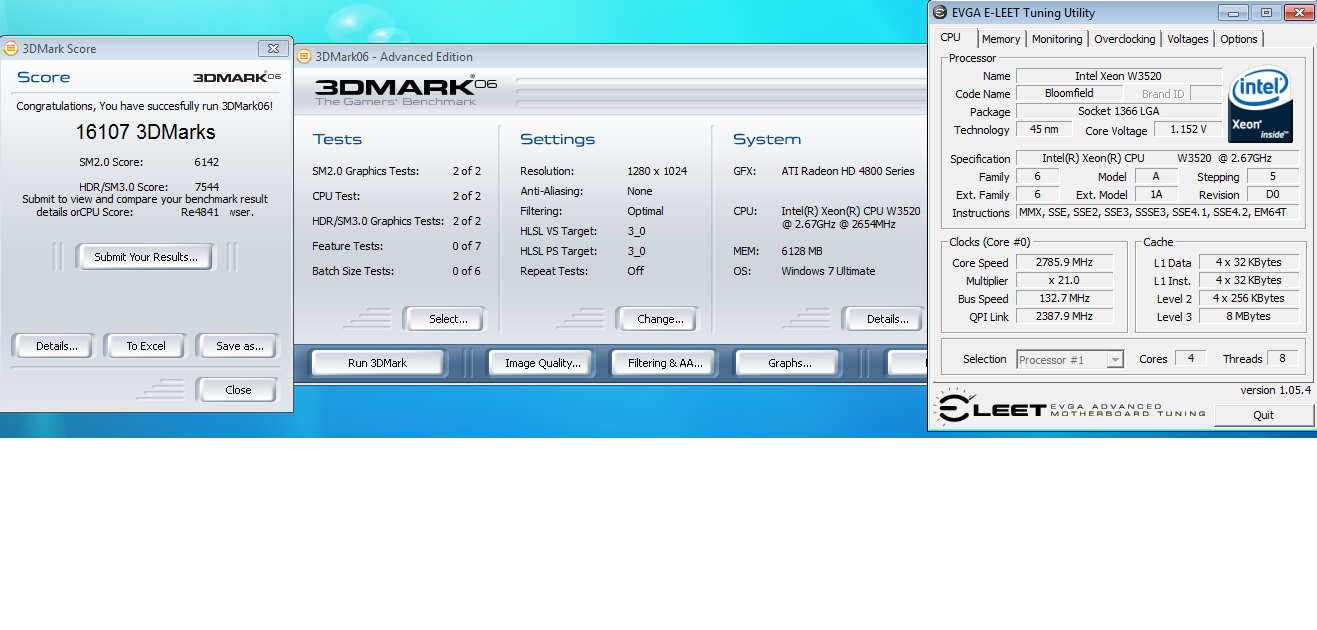This screenshot has height=630, width=1317.
Task: Click the Intel Xeon inside logo
Action: click(1259, 104)
